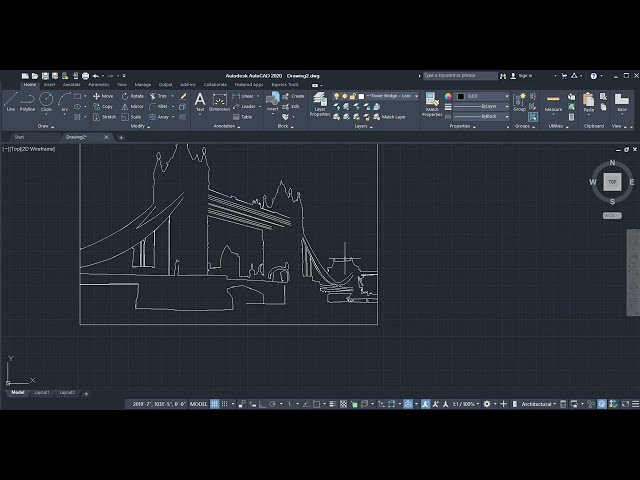Select the Mirror tool
Screen dimensions: 640x480
click(x=133, y=107)
